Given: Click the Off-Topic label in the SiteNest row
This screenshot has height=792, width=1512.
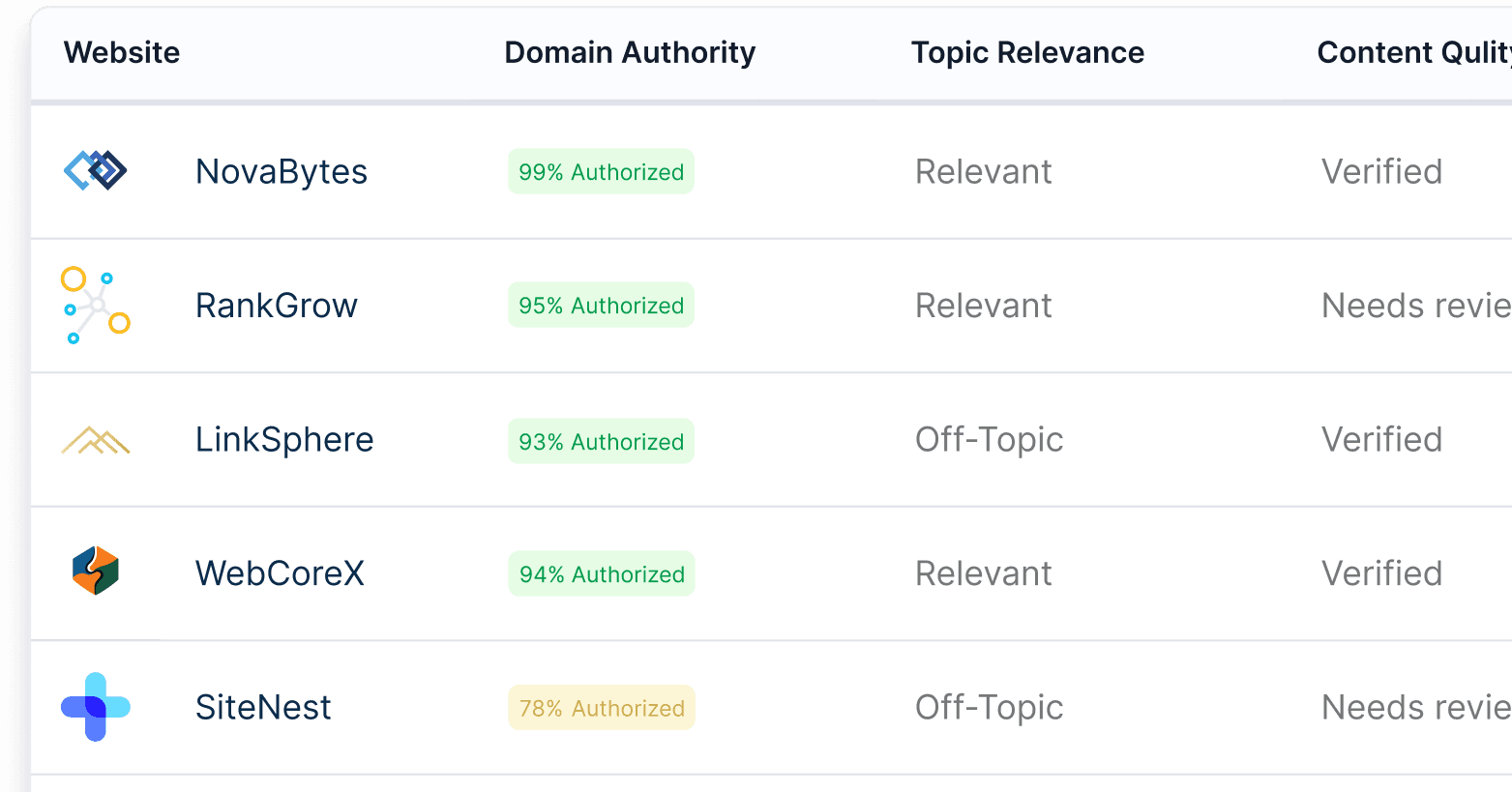Looking at the screenshot, I should 989,707.
